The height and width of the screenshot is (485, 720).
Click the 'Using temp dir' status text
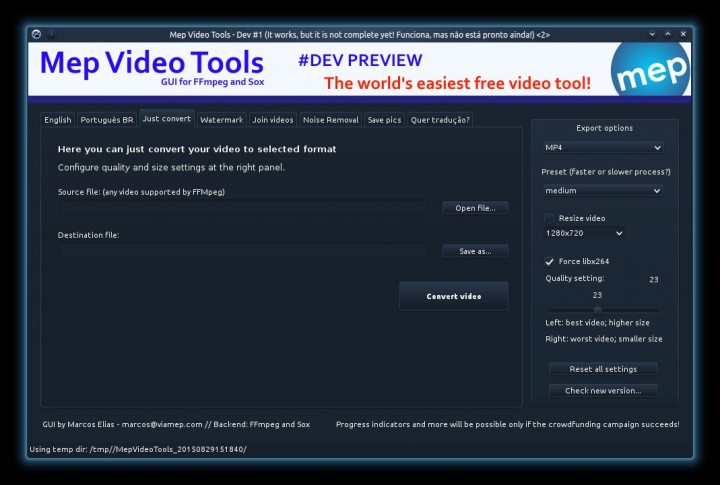click(138, 449)
